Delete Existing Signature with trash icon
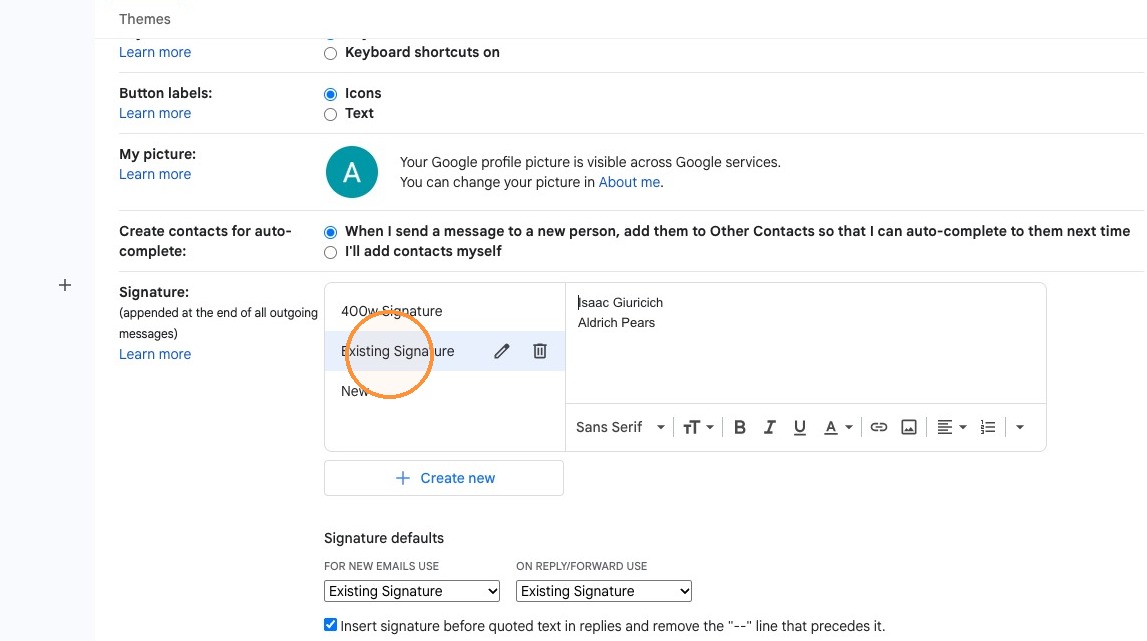The width and height of the screenshot is (1147, 641). [x=540, y=351]
